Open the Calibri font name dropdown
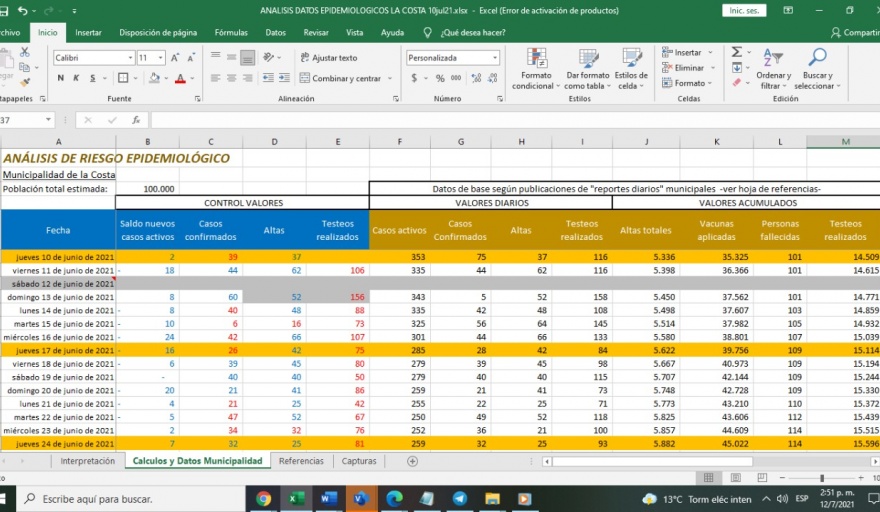 click(129, 58)
